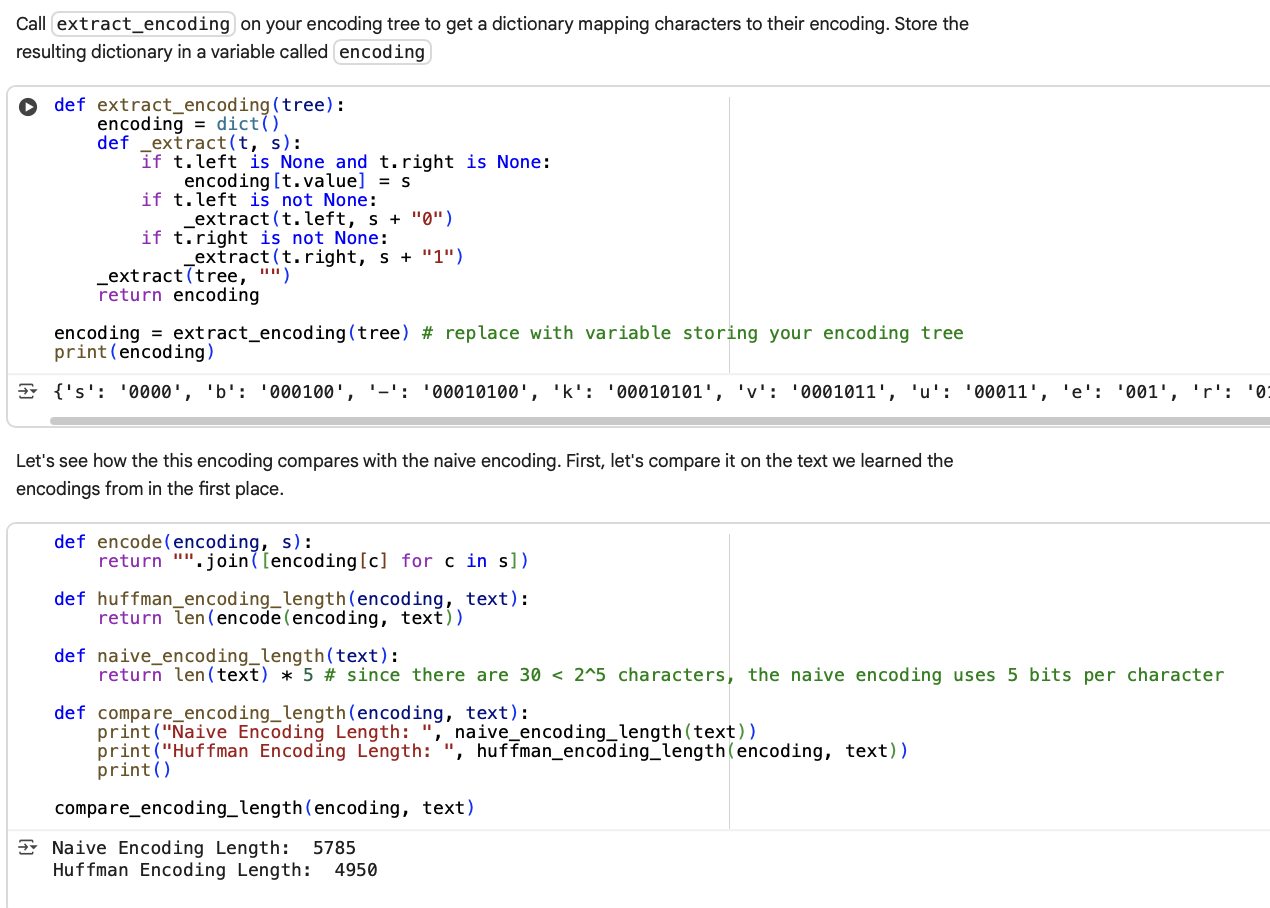Run the extract_encoding code cell

[x=30, y=106]
